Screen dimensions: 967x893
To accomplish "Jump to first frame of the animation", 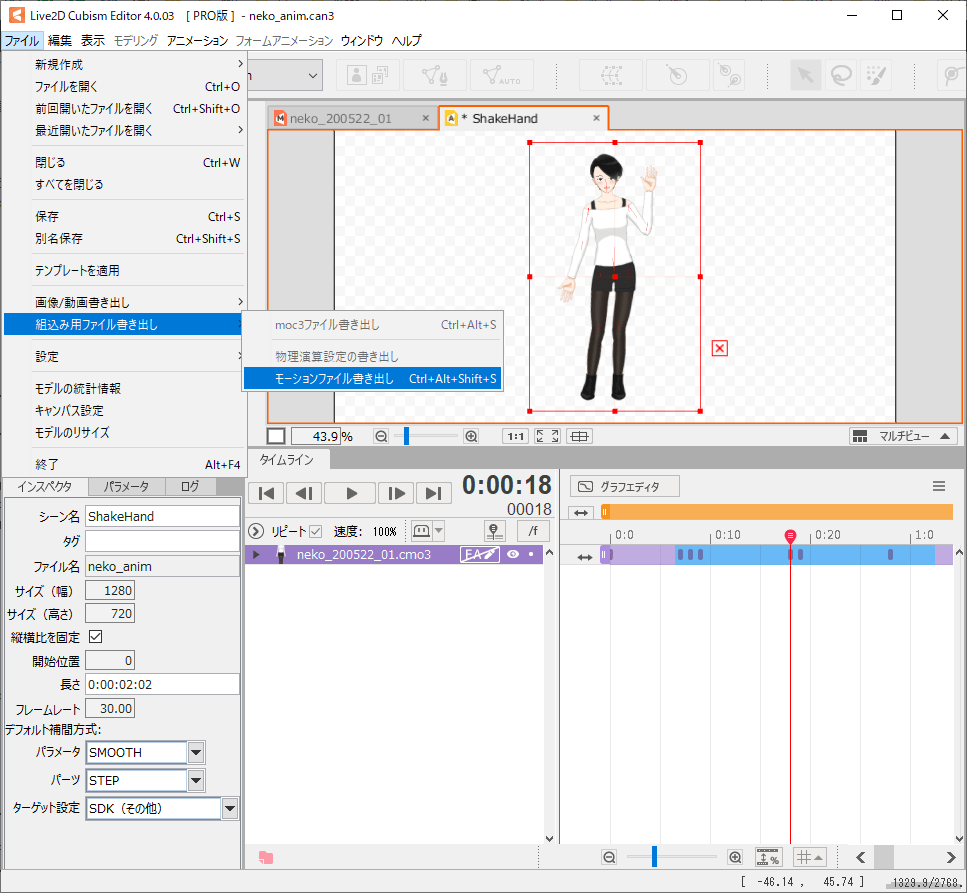I will (x=266, y=492).
